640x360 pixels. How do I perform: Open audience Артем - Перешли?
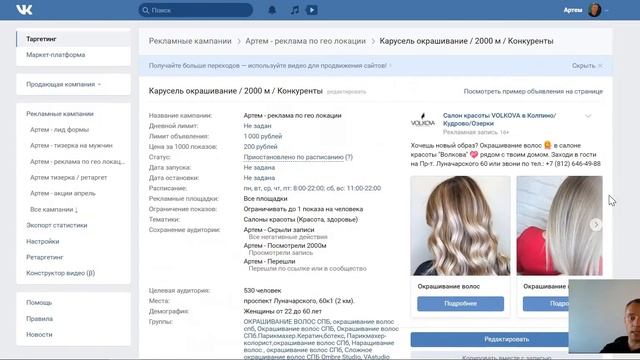pyautogui.click(x=269, y=262)
